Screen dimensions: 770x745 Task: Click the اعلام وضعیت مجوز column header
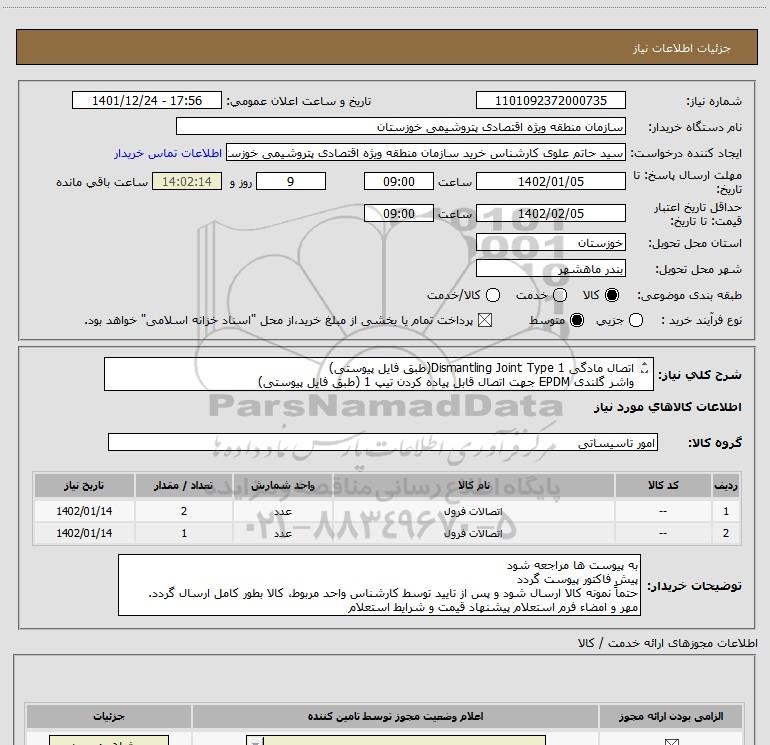pyautogui.click(x=395, y=717)
